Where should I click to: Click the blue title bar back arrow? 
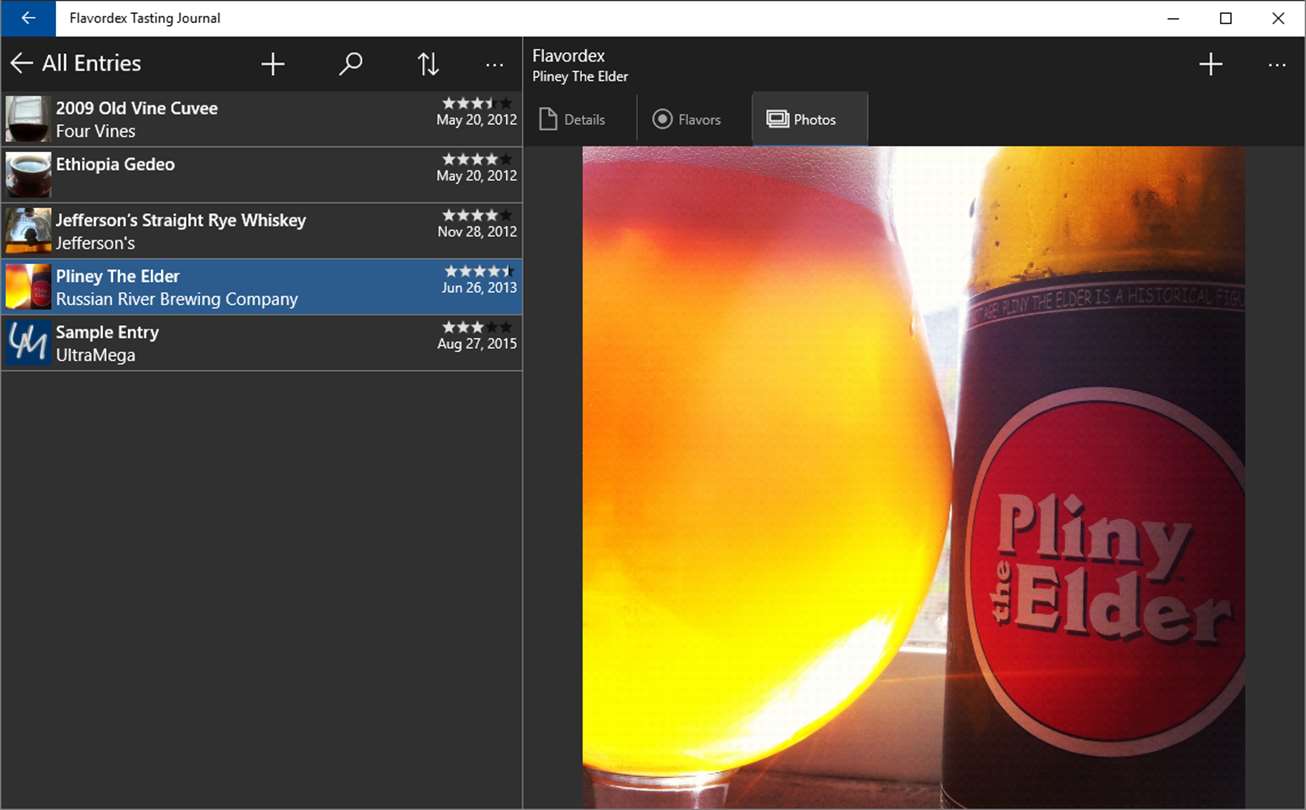(x=28, y=18)
